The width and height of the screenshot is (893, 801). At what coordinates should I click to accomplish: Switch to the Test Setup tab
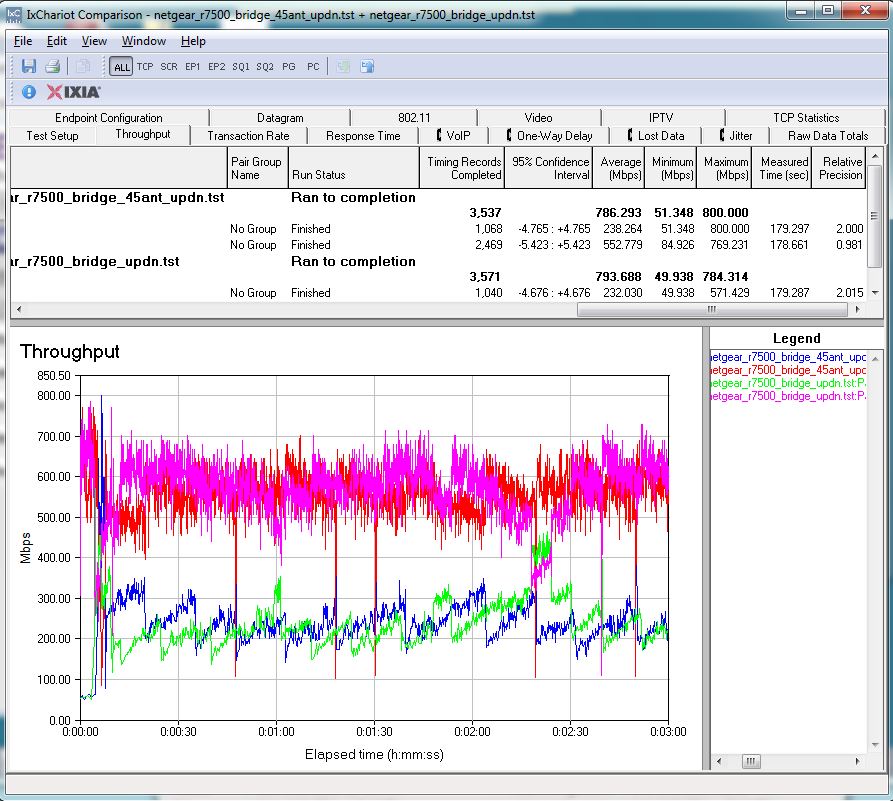click(x=52, y=136)
